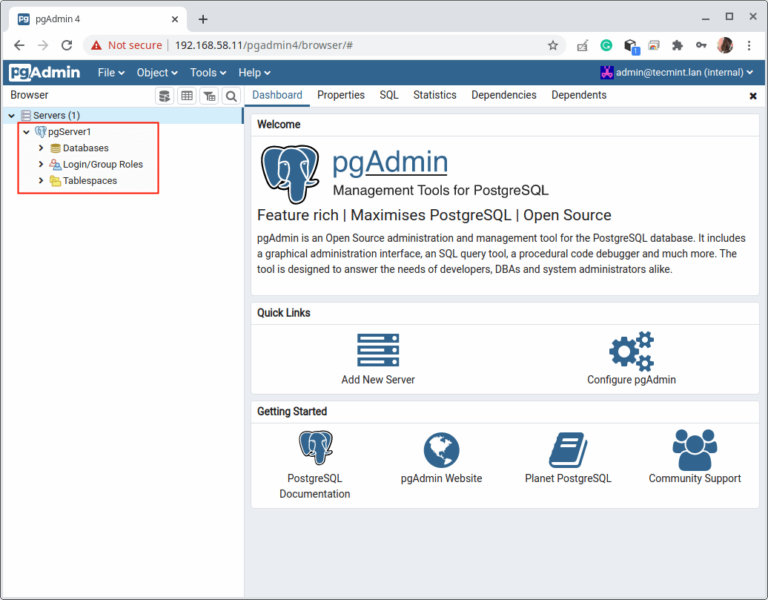Viewport: 768px width, 600px height.
Task: Open View Data table icon in Browser toolbar
Action: click(186, 96)
